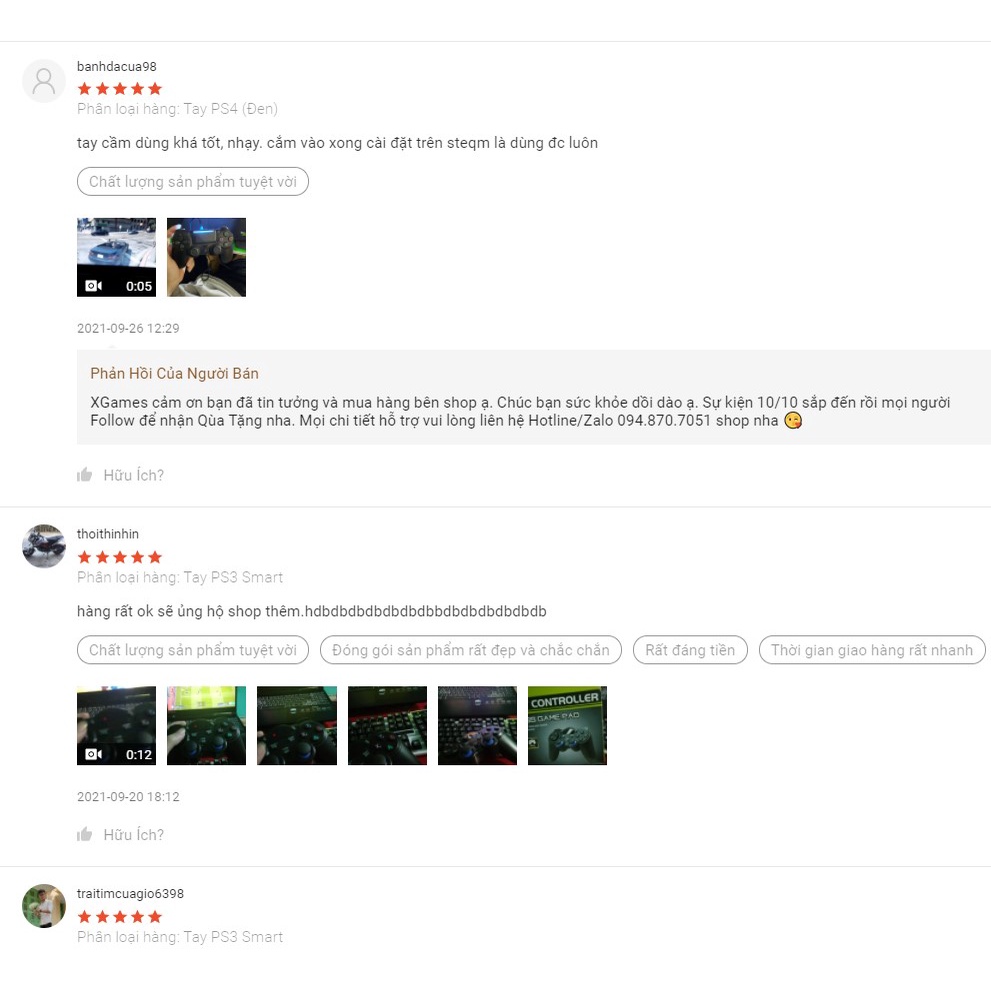Select 'Thời gian giao hàng rất nhanh' tag
Image resolution: width=991 pixels, height=991 pixels.
[872, 650]
